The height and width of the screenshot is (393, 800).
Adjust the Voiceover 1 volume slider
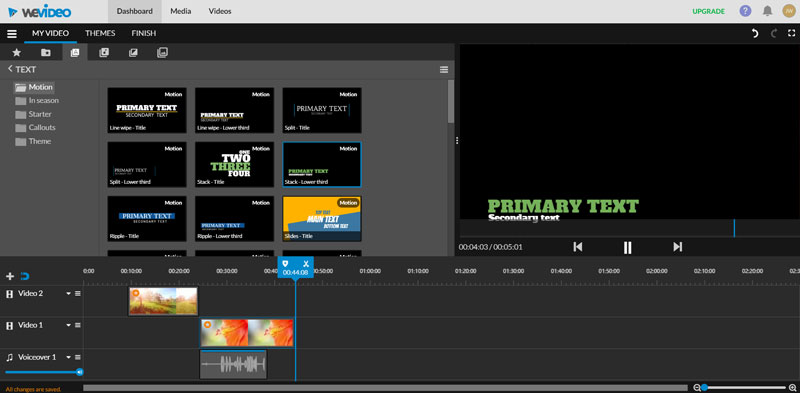pos(43,372)
